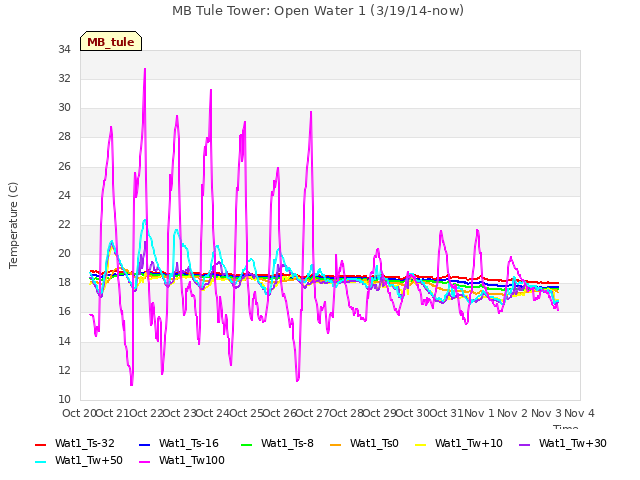Viewport: 640px width, 480px height.
Task: Select the Wat1_Tw+30 legend label
Action: (573, 444)
